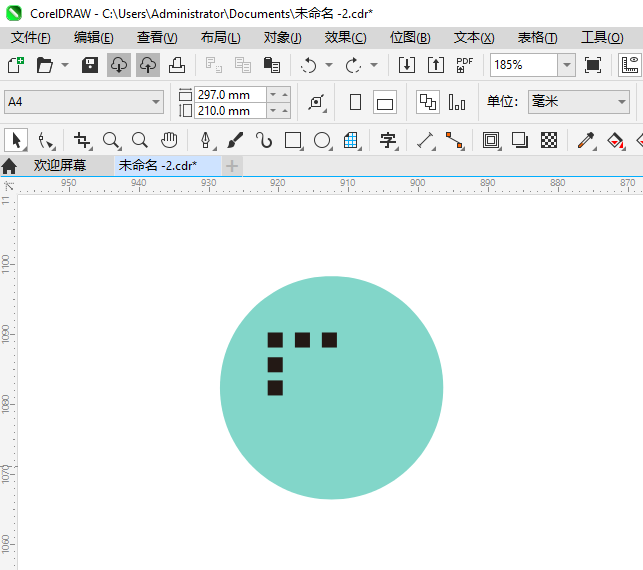Open the 布局(L) menu
643x570 pixels.
click(x=221, y=38)
